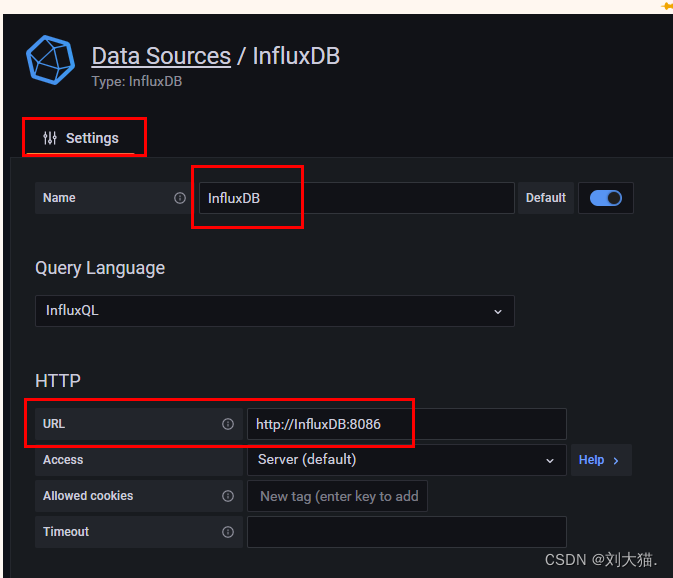The height and width of the screenshot is (578, 673).
Task: Click the info icon beside Name
Action: pyautogui.click(x=180, y=198)
